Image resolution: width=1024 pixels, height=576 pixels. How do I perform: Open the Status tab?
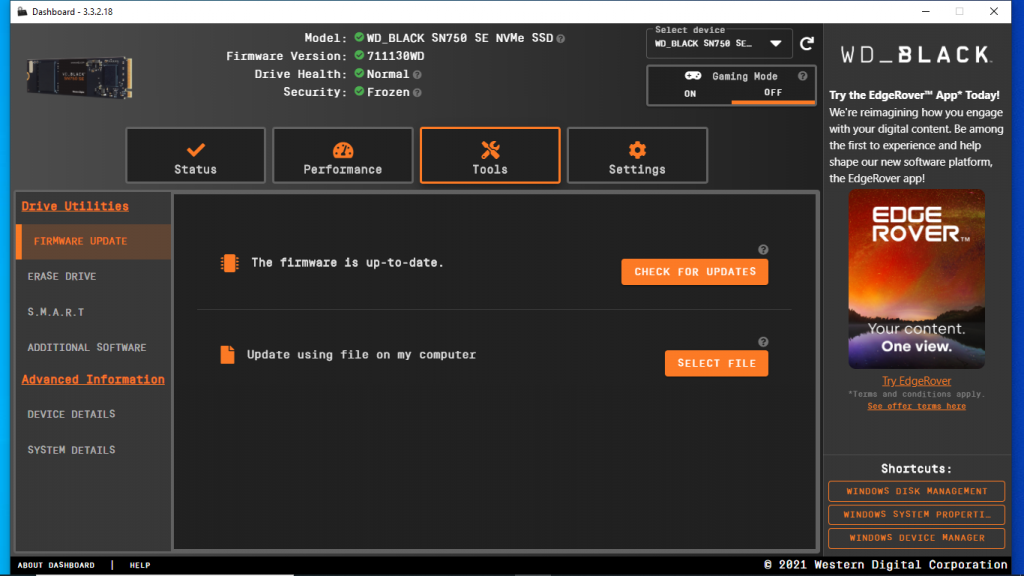click(195, 156)
